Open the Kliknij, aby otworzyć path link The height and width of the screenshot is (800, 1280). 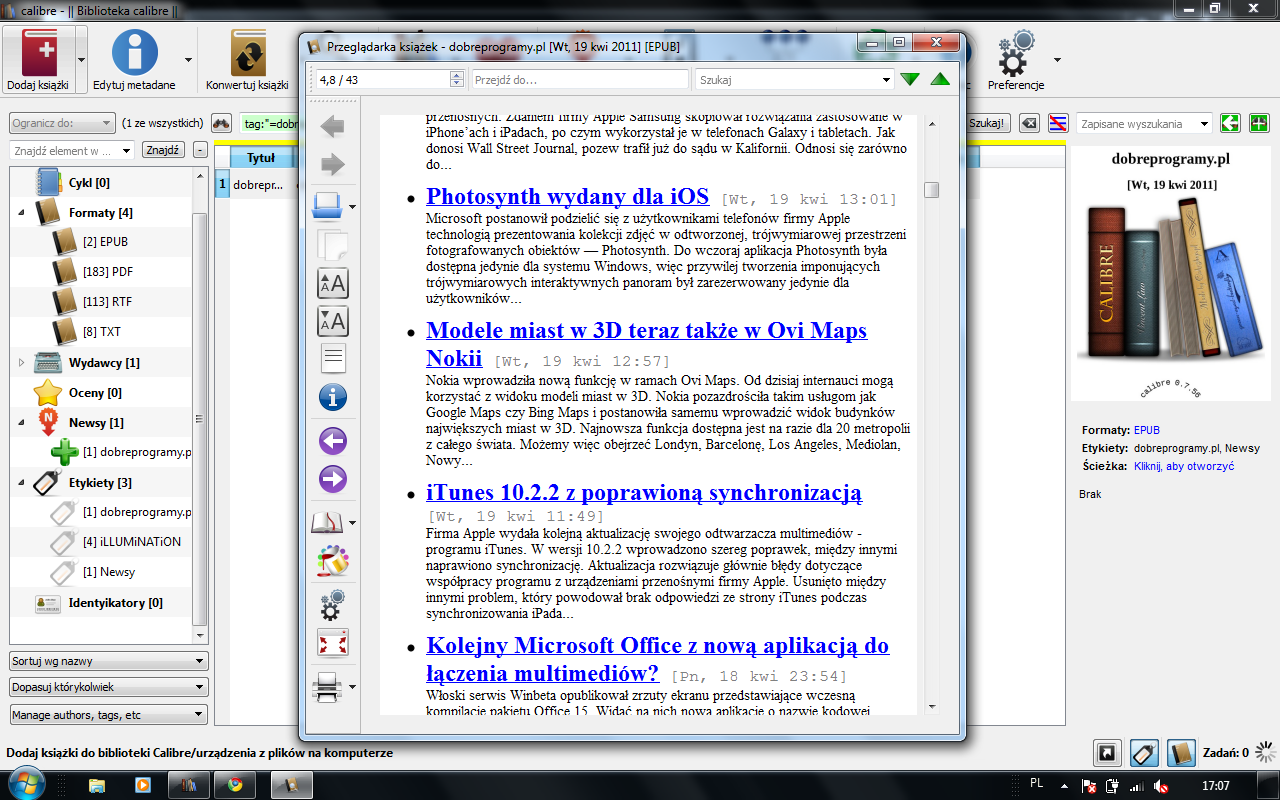1184,466
